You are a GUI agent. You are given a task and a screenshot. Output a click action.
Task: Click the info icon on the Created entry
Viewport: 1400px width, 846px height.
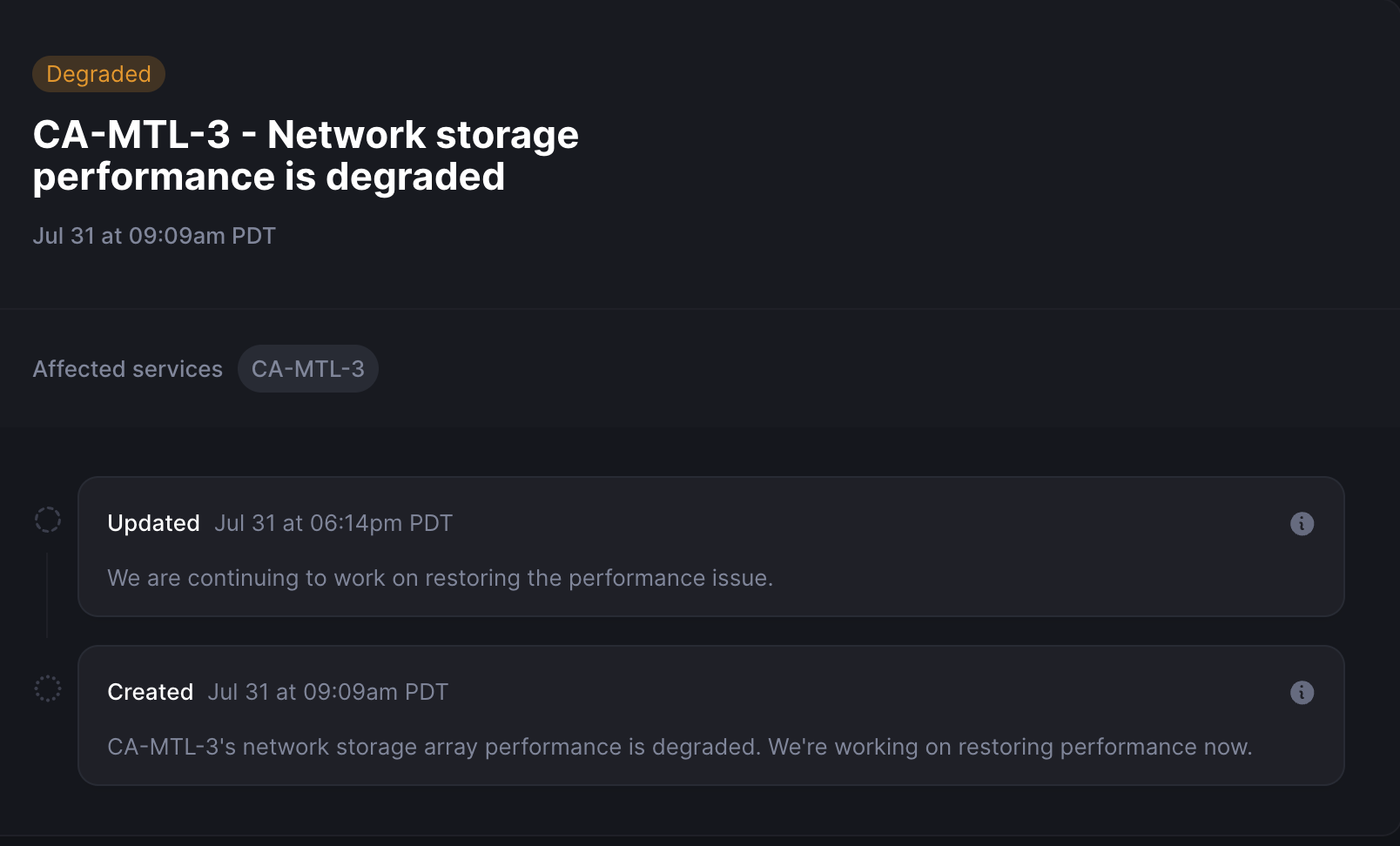coord(1302,692)
